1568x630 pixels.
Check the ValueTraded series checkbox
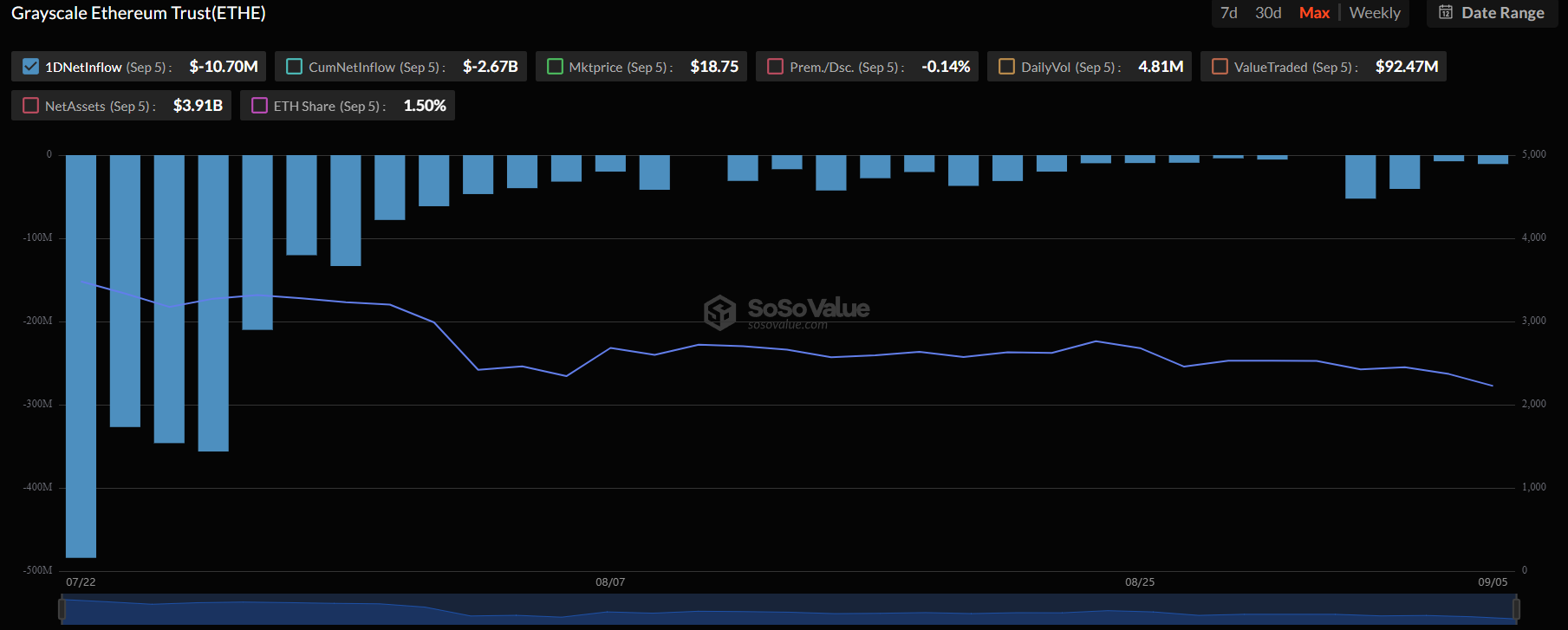[x=1220, y=67]
